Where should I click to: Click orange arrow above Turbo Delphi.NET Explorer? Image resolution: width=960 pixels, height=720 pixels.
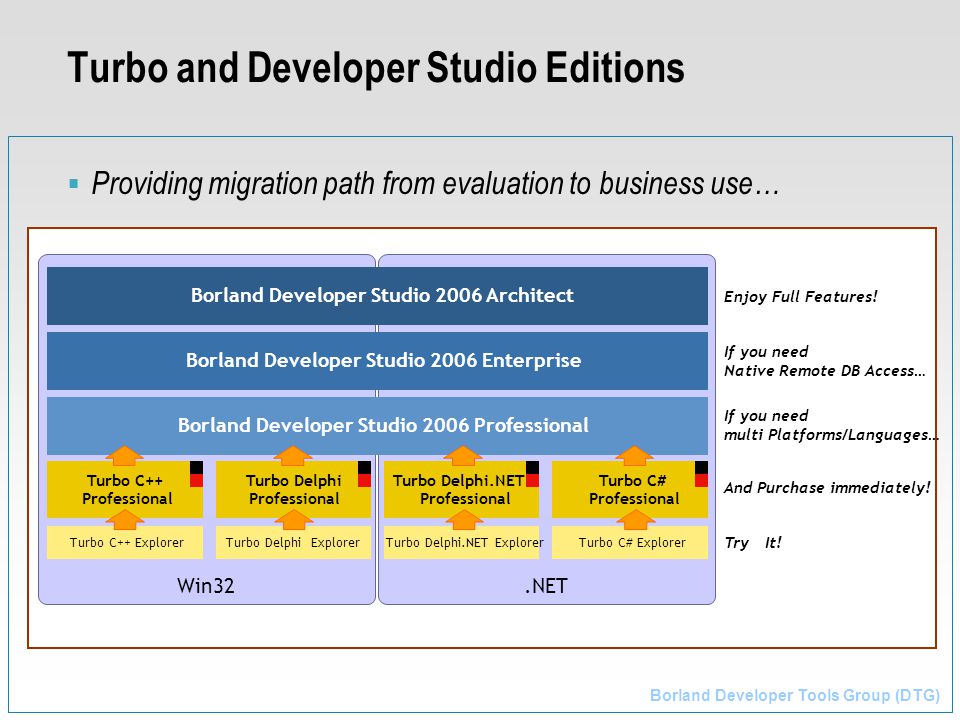463,520
